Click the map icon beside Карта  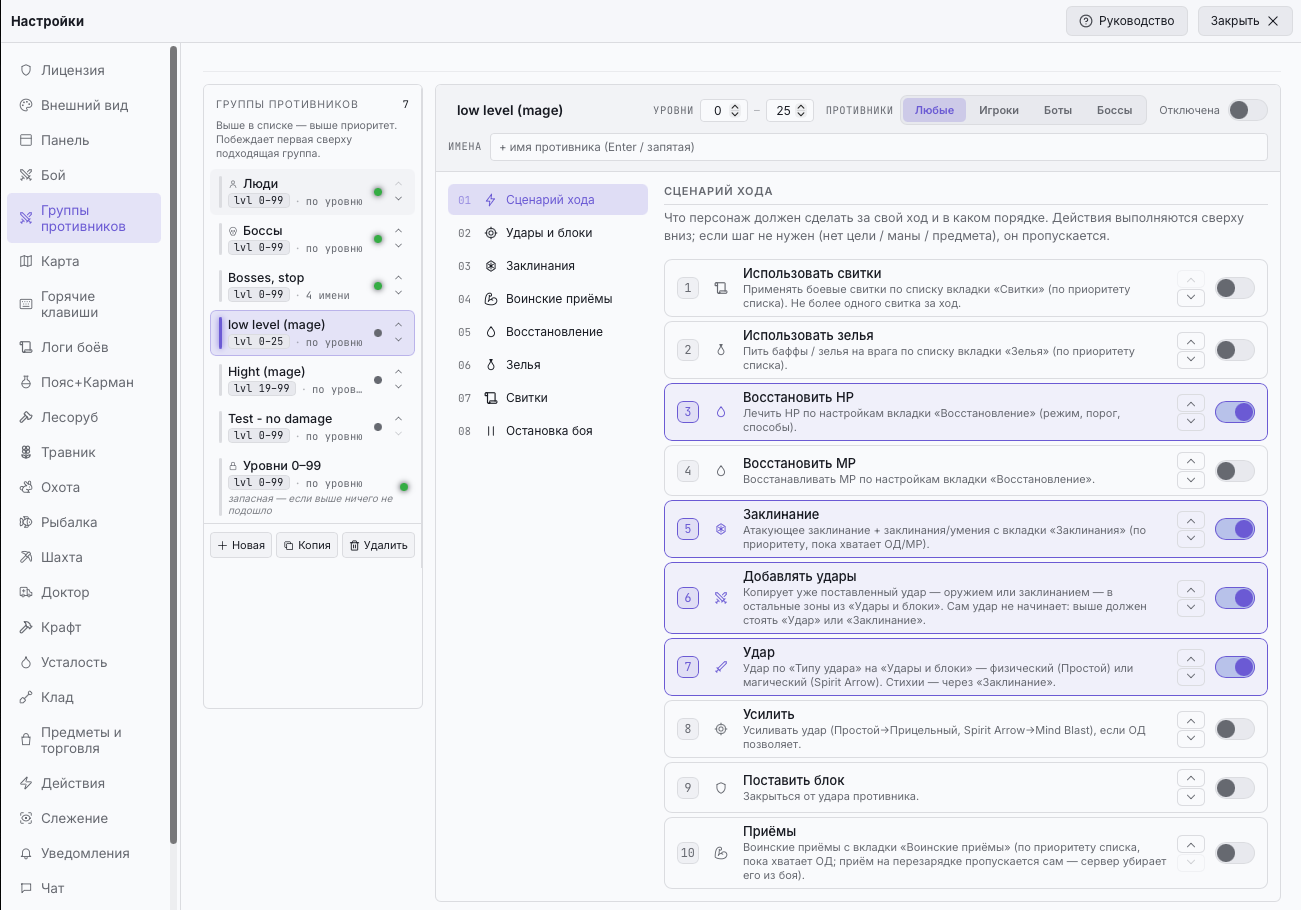[26, 261]
